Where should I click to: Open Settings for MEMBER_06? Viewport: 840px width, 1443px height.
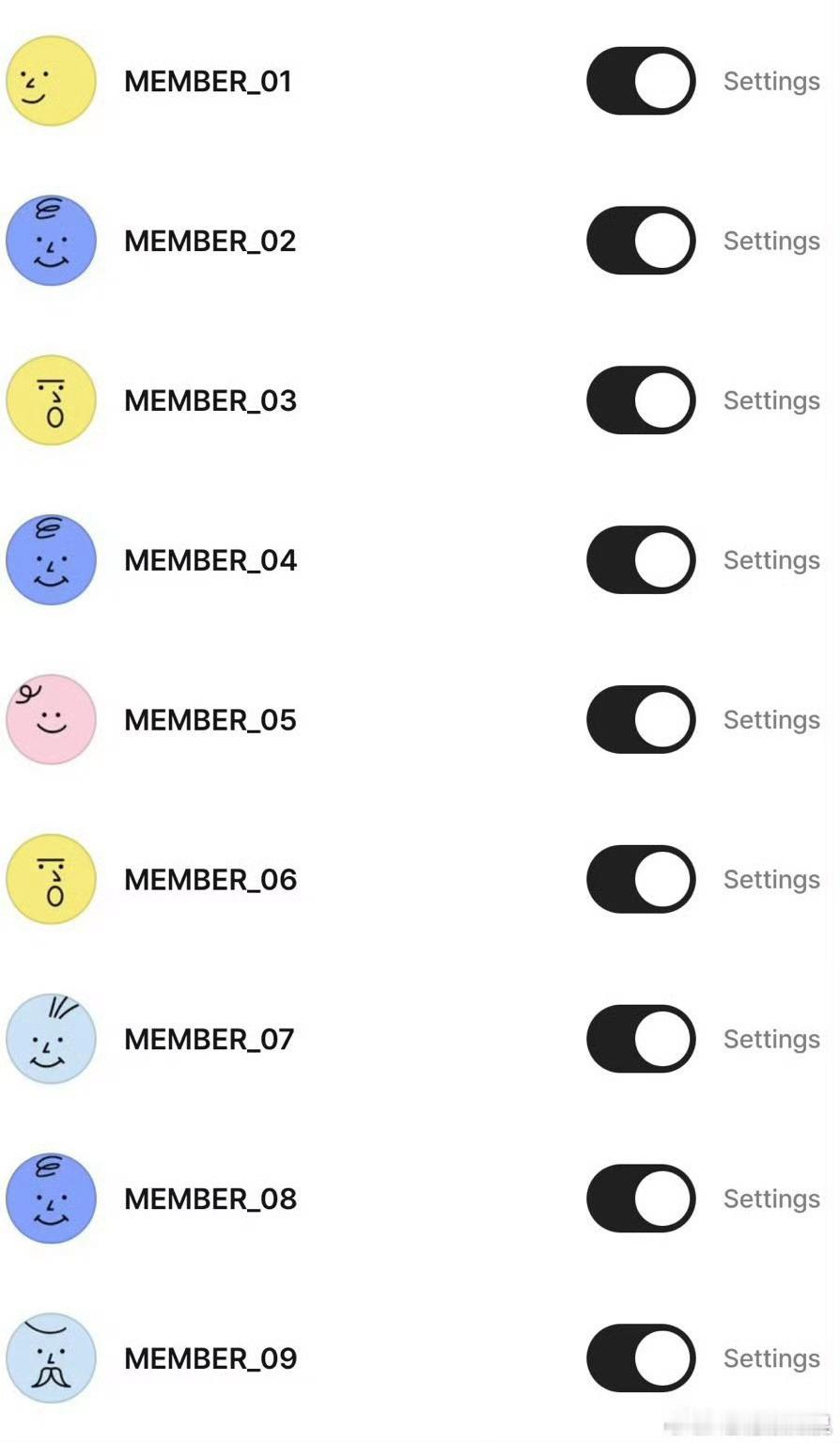pos(771,880)
